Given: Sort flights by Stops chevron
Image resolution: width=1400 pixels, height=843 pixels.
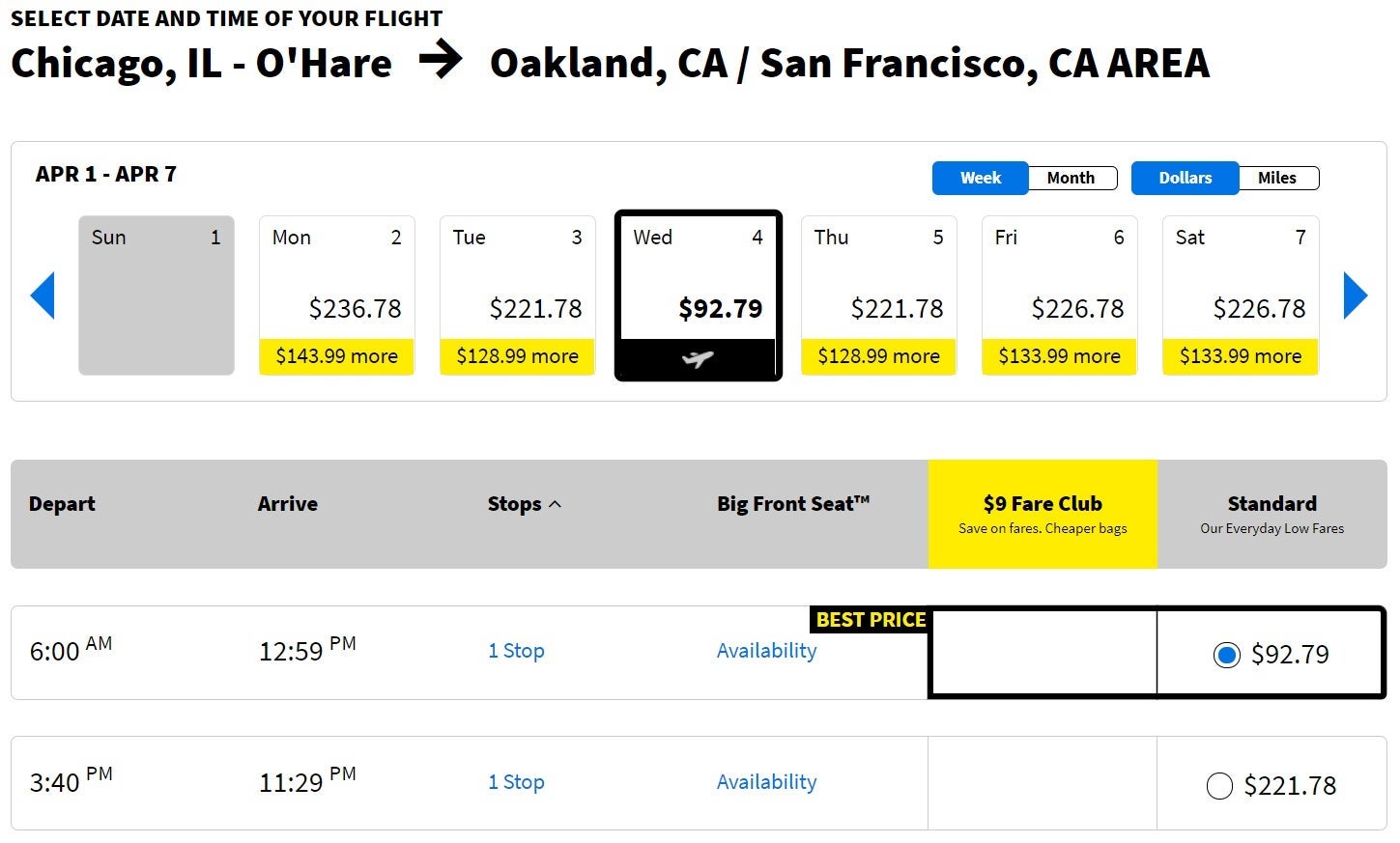Looking at the screenshot, I should tap(555, 504).
